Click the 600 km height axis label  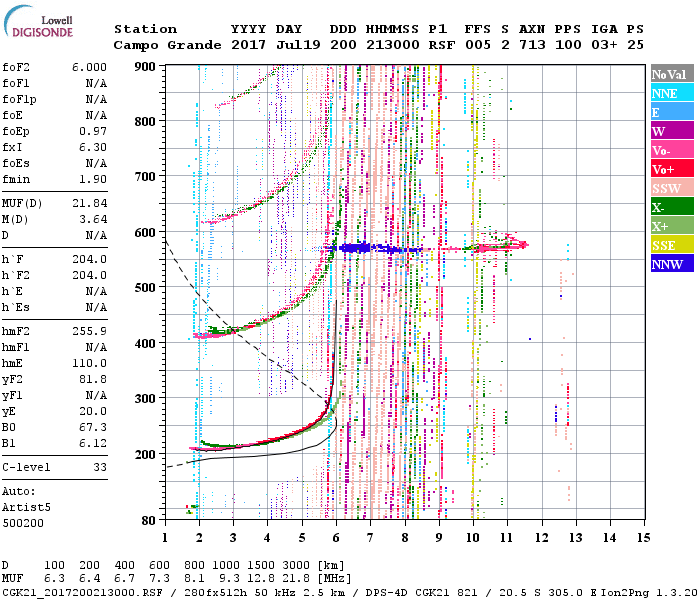tap(146, 233)
